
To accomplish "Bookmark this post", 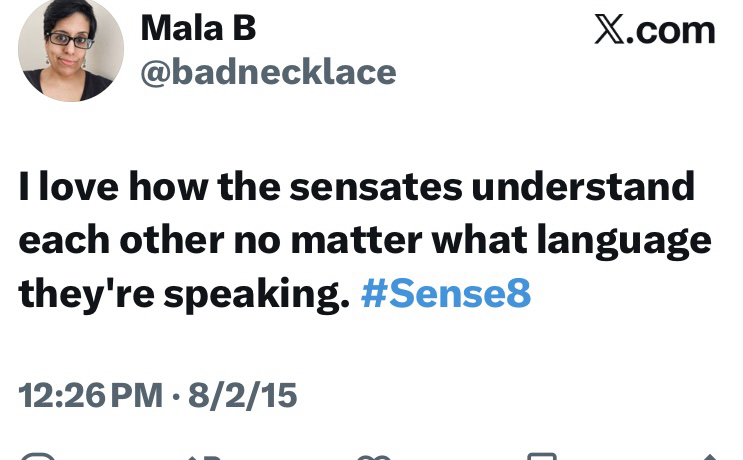I will tap(541, 456).
